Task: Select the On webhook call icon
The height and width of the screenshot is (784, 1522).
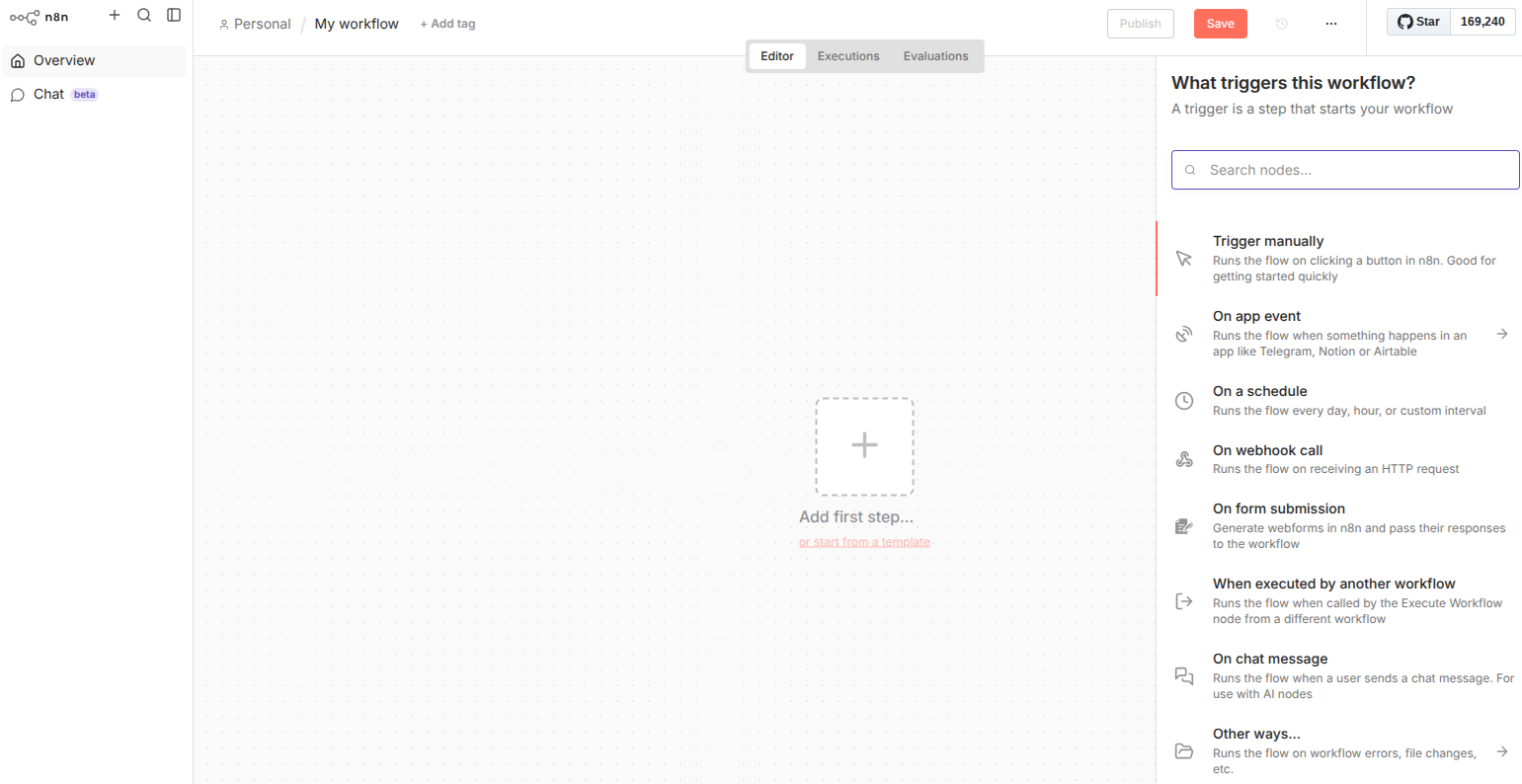Action: click(1184, 459)
